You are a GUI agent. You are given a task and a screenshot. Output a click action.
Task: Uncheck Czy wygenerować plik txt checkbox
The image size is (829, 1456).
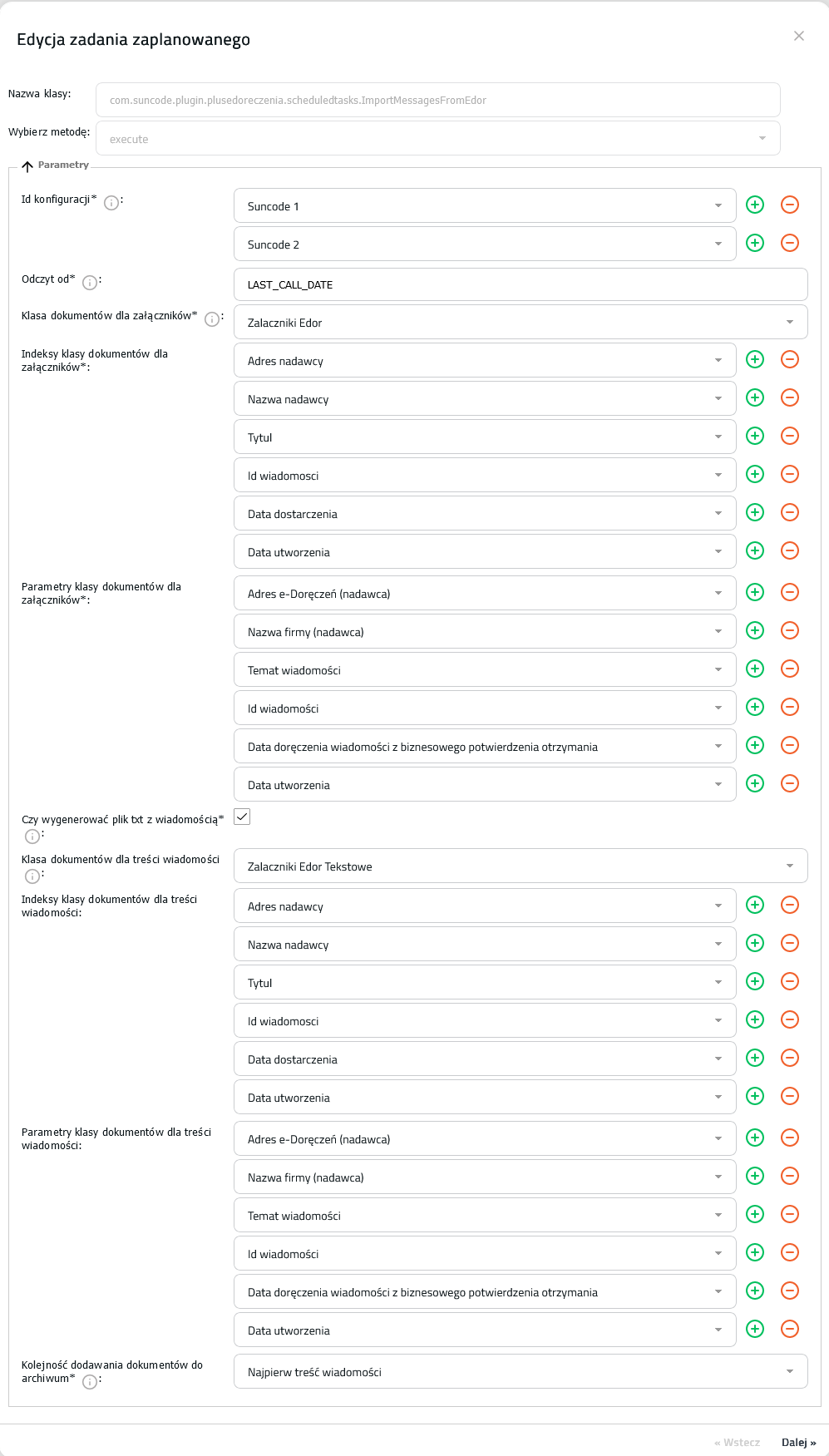(242, 817)
